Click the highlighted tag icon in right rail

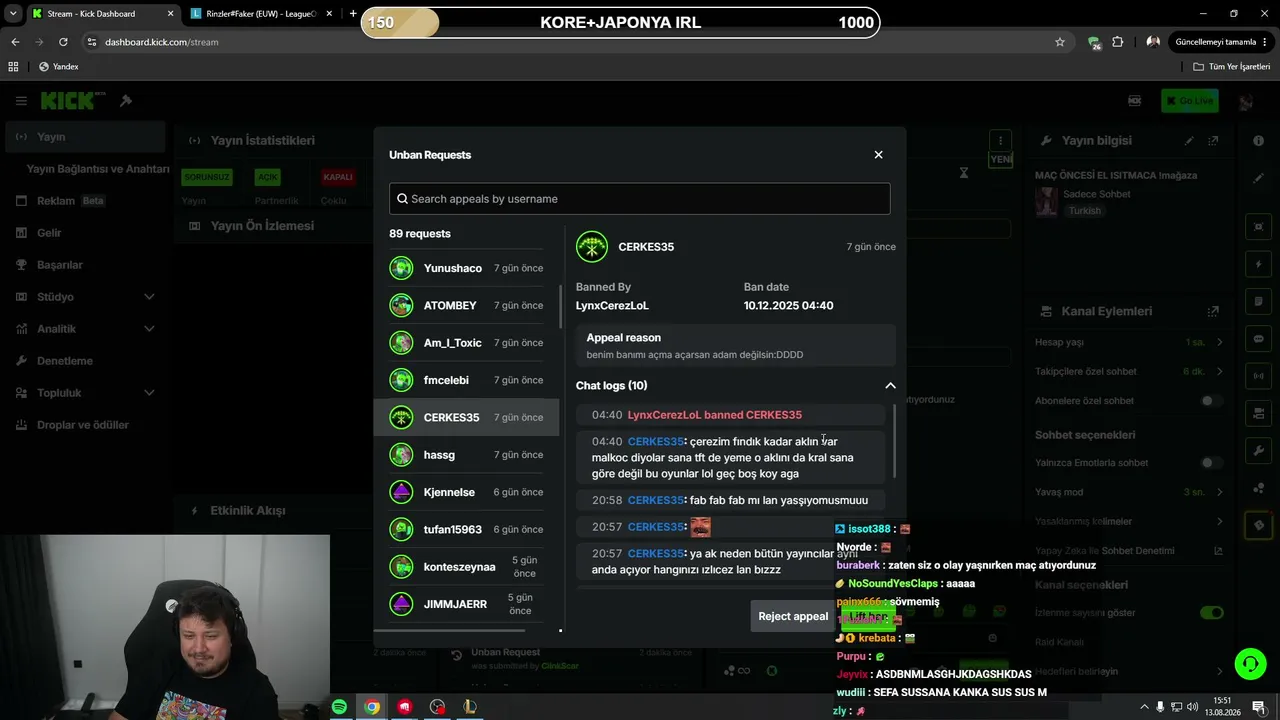(x=1258, y=525)
